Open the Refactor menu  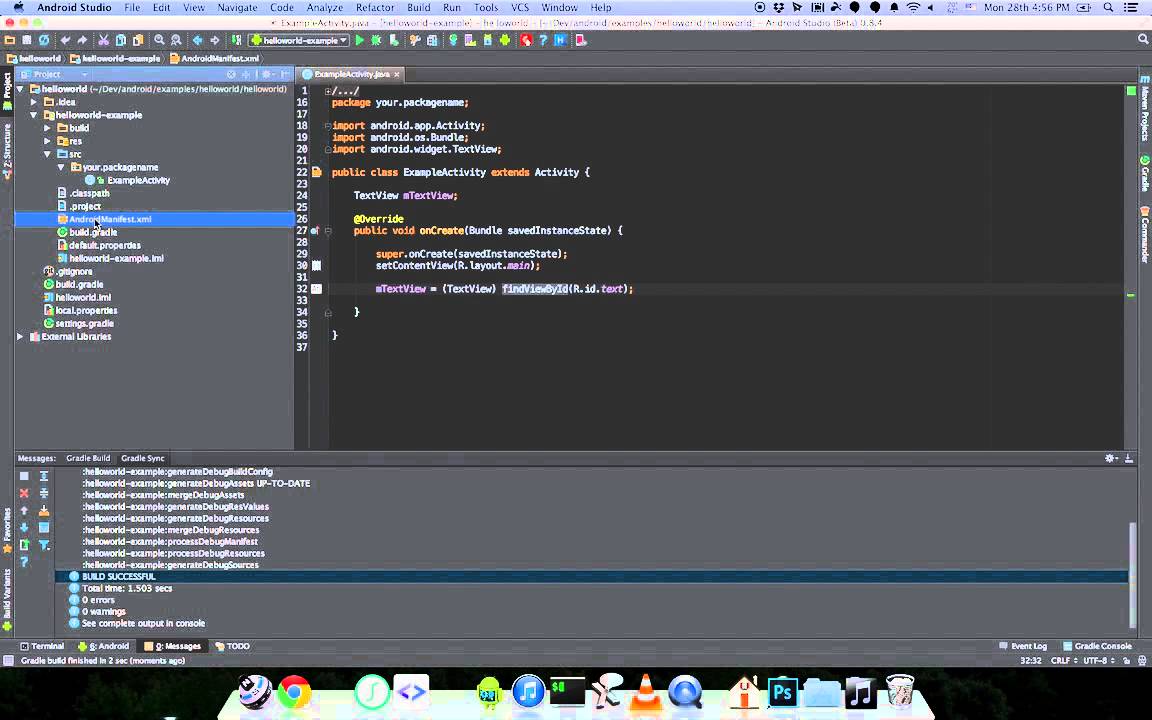(x=375, y=7)
